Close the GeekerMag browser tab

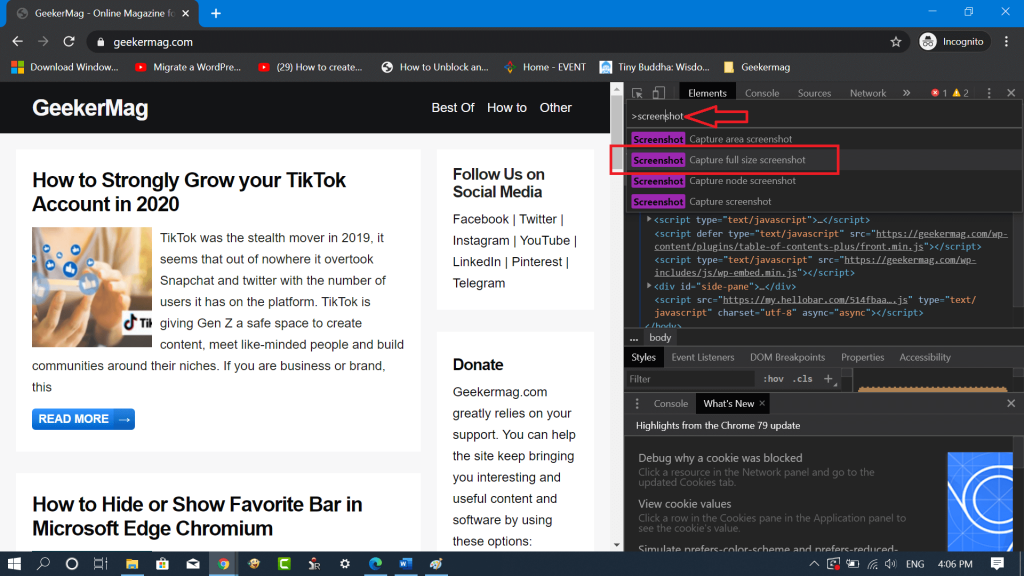[185, 13]
